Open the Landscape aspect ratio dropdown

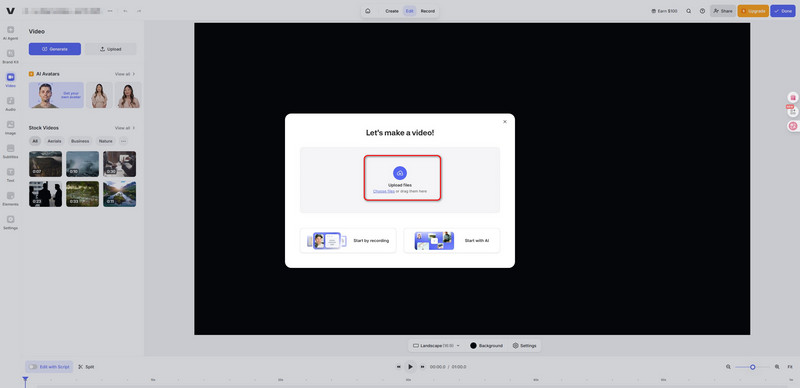tap(436, 346)
